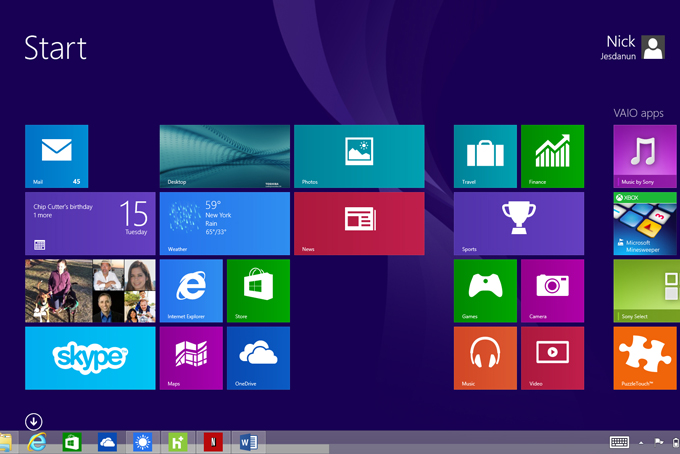The image size is (680, 454).
Task: Click the user account picture
Action: tap(653, 47)
